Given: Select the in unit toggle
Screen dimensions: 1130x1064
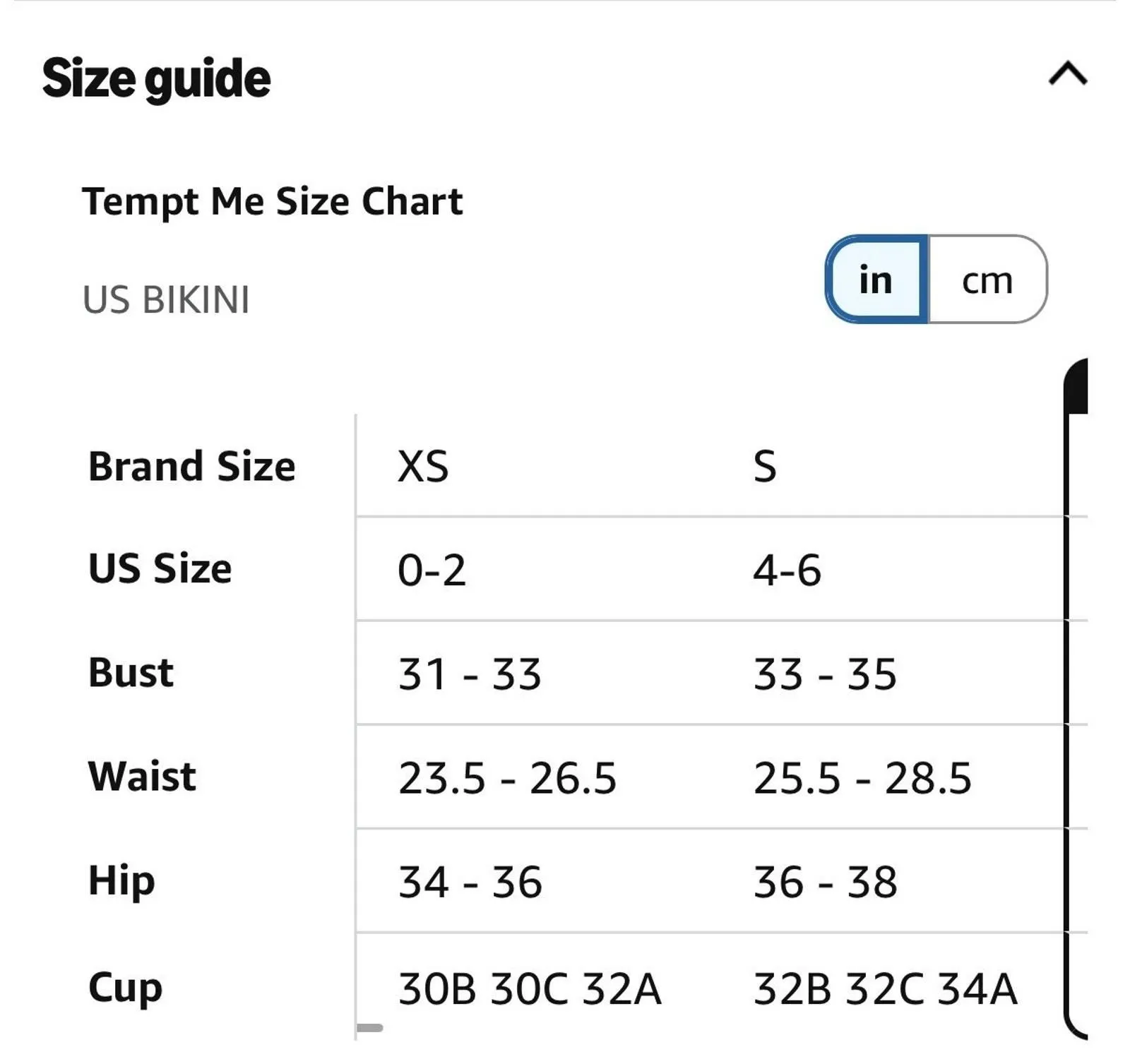Looking at the screenshot, I should [x=876, y=280].
